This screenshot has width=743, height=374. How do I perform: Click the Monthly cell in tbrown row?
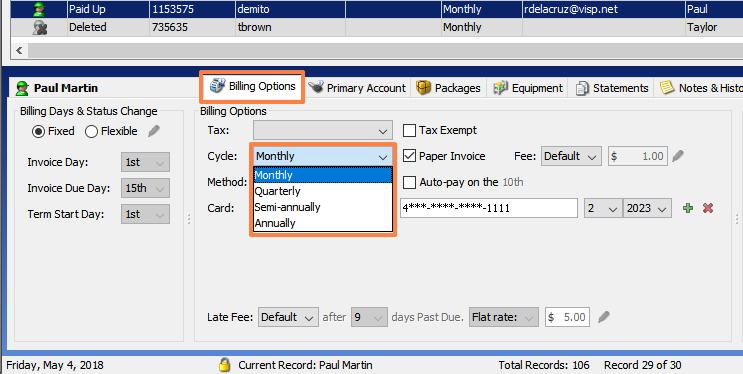click(x=481, y=27)
